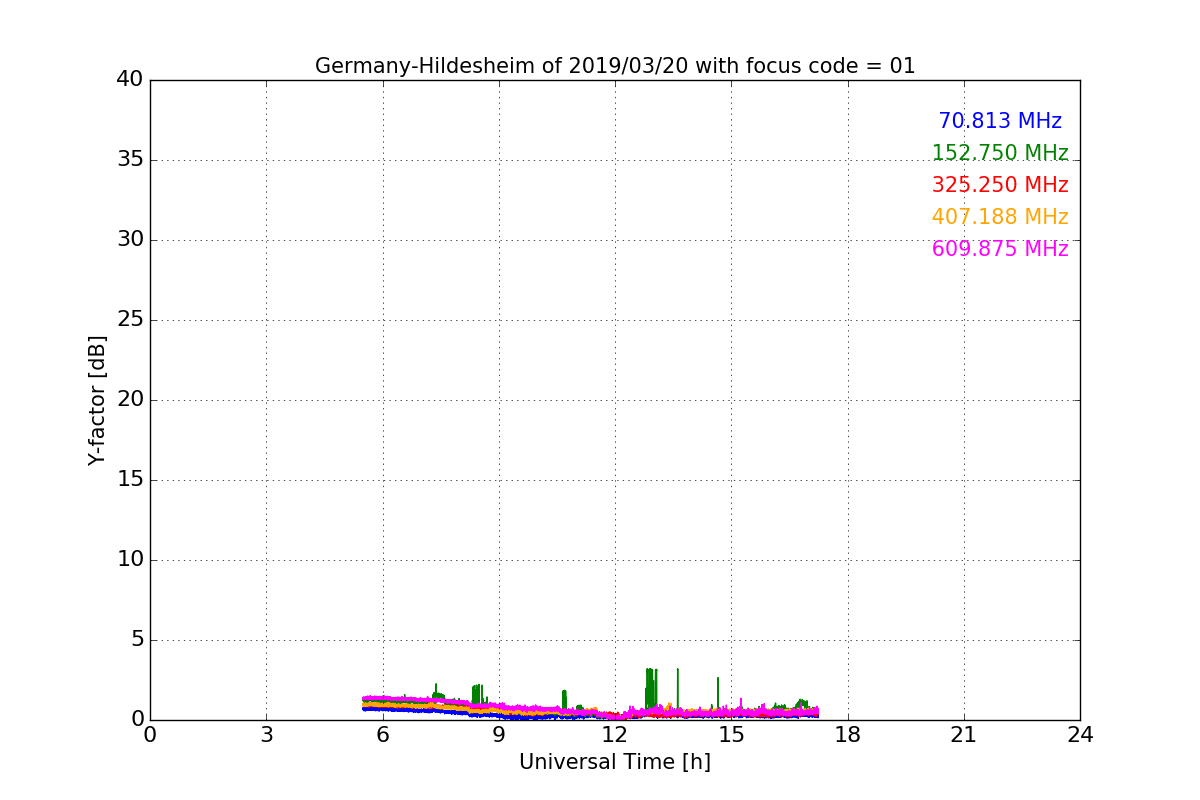Click the y-axis tick label 40
This screenshot has height=800, width=1200.
[130, 79]
